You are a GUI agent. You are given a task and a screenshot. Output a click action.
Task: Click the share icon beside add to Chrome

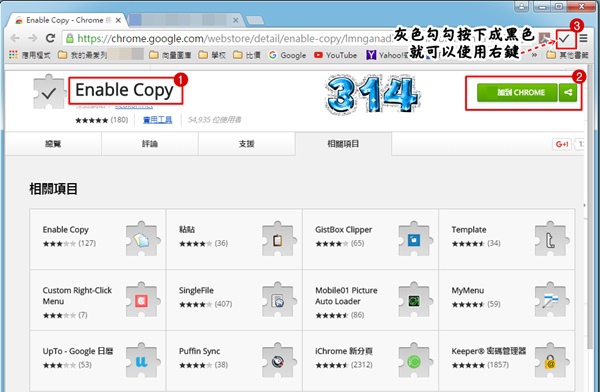point(568,92)
